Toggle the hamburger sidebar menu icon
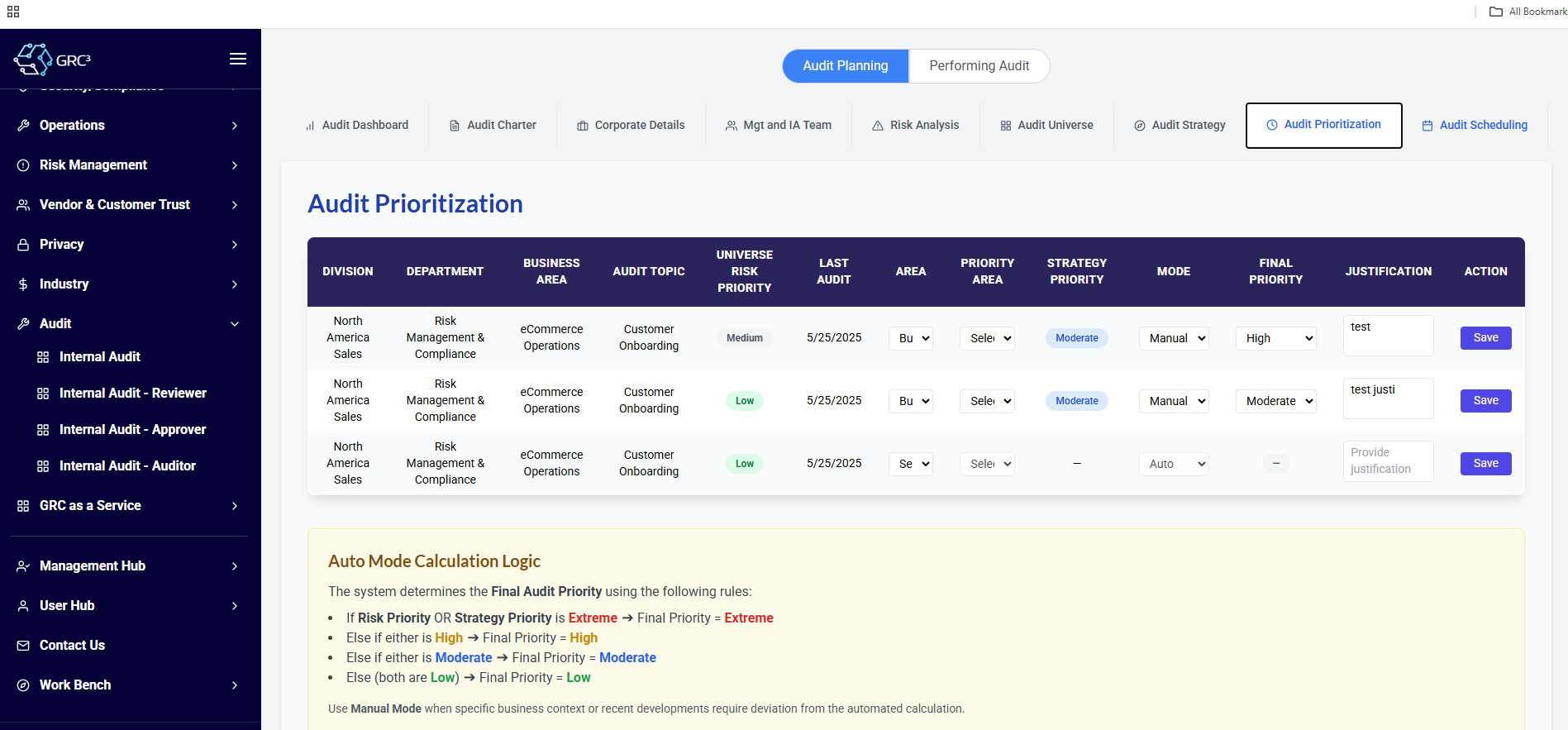Screen dimensions: 1568x730 (x=238, y=59)
